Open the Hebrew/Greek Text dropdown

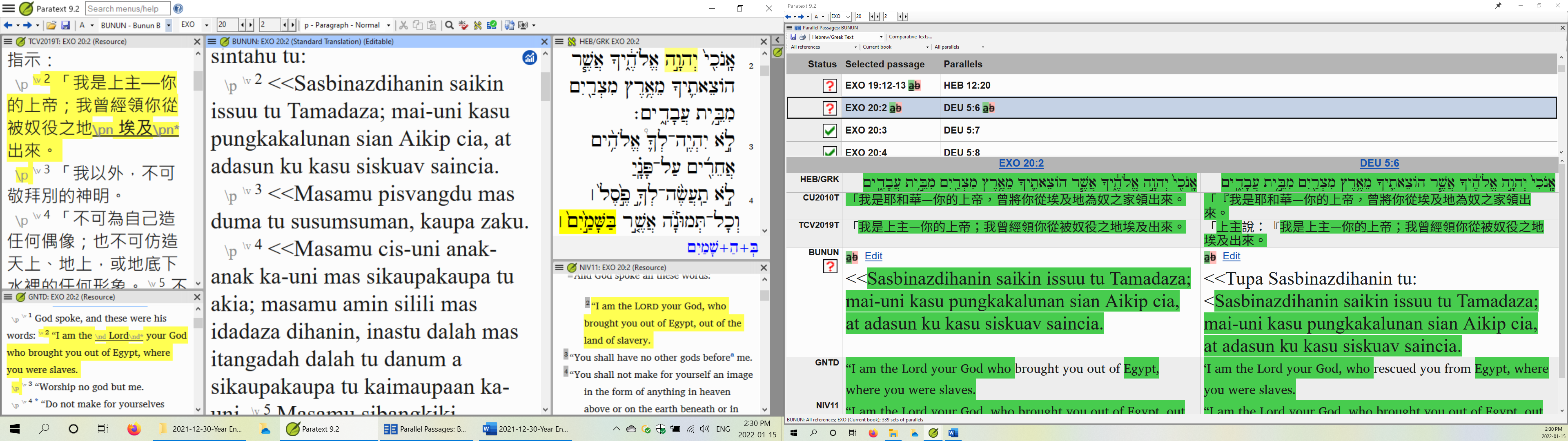tap(847, 37)
